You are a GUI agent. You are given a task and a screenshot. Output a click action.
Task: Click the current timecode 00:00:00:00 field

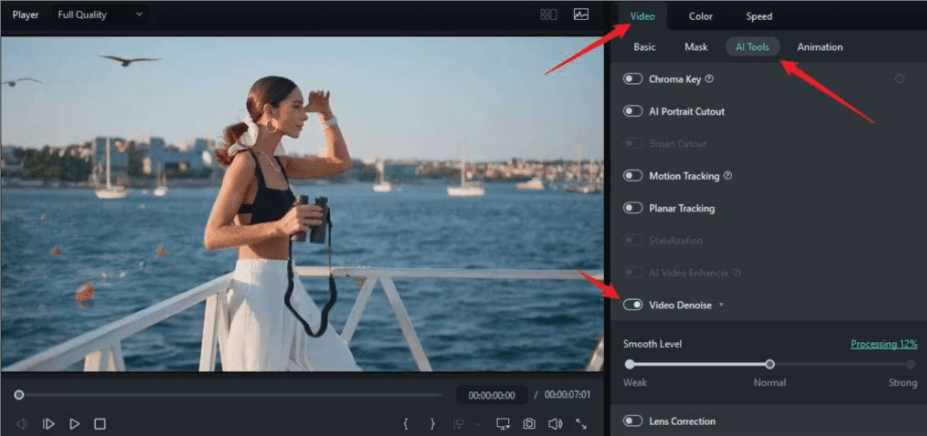491,395
